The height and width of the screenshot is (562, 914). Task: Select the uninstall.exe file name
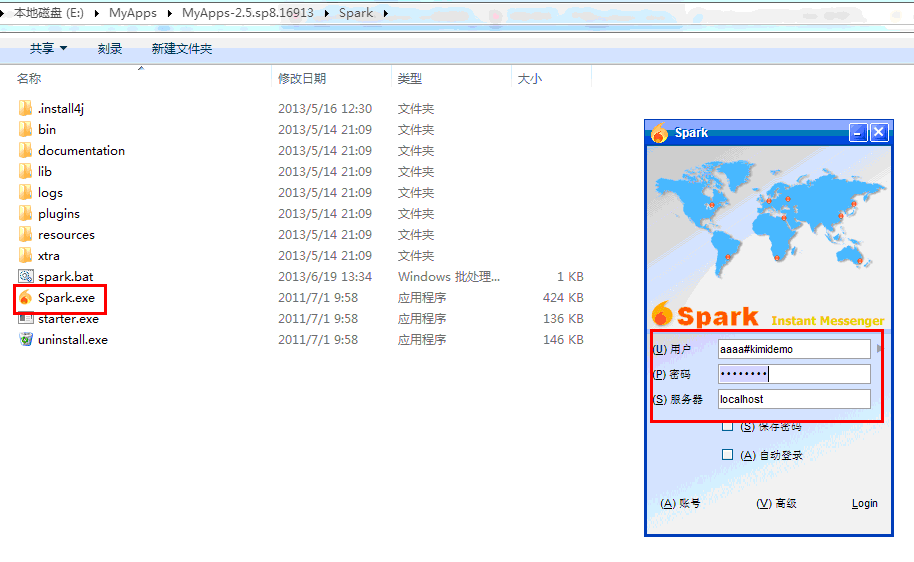[73, 339]
